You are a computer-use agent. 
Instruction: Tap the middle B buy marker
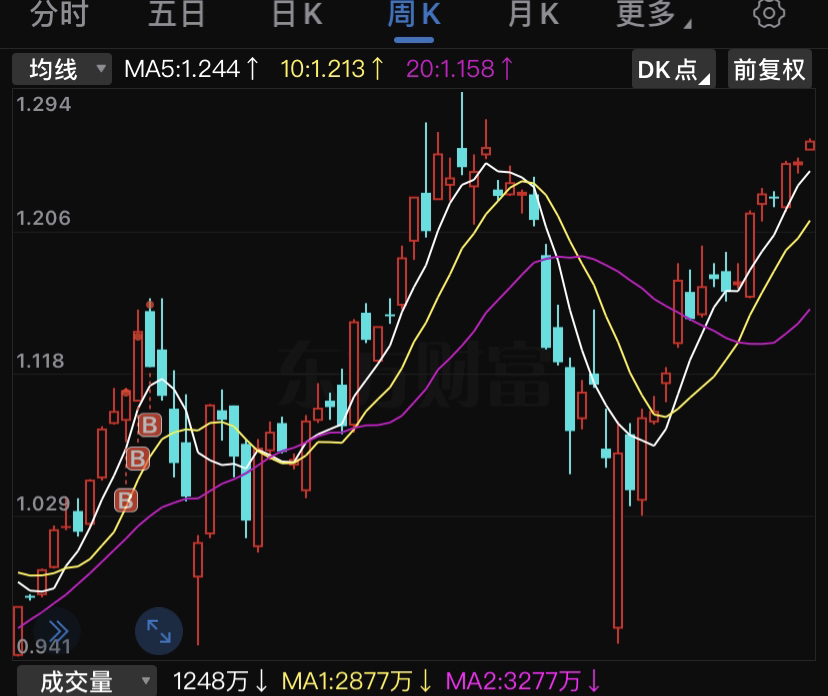pyautogui.click(x=138, y=459)
